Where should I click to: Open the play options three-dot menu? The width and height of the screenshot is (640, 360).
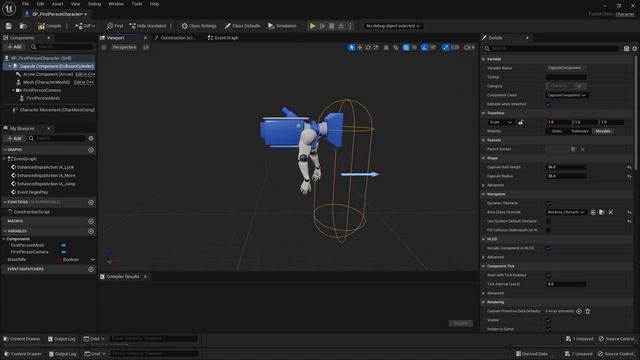[x=350, y=26]
